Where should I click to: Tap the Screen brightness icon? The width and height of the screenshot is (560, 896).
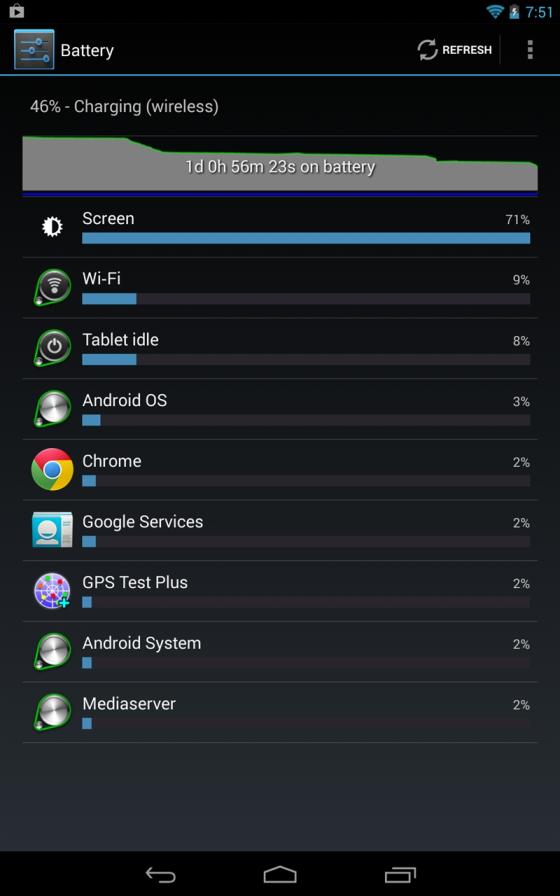click(52, 227)
